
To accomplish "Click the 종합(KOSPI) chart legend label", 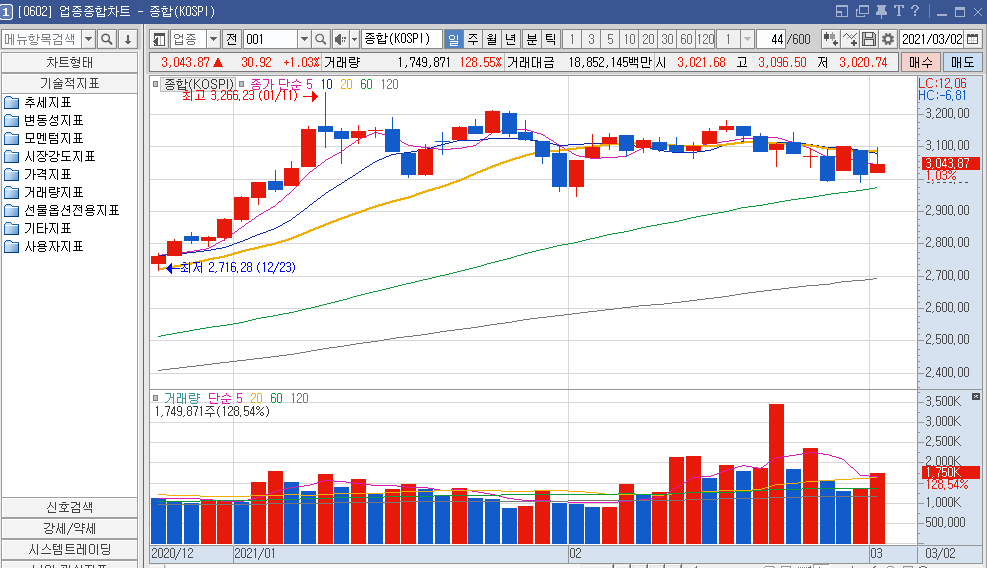I will (198, 84).
